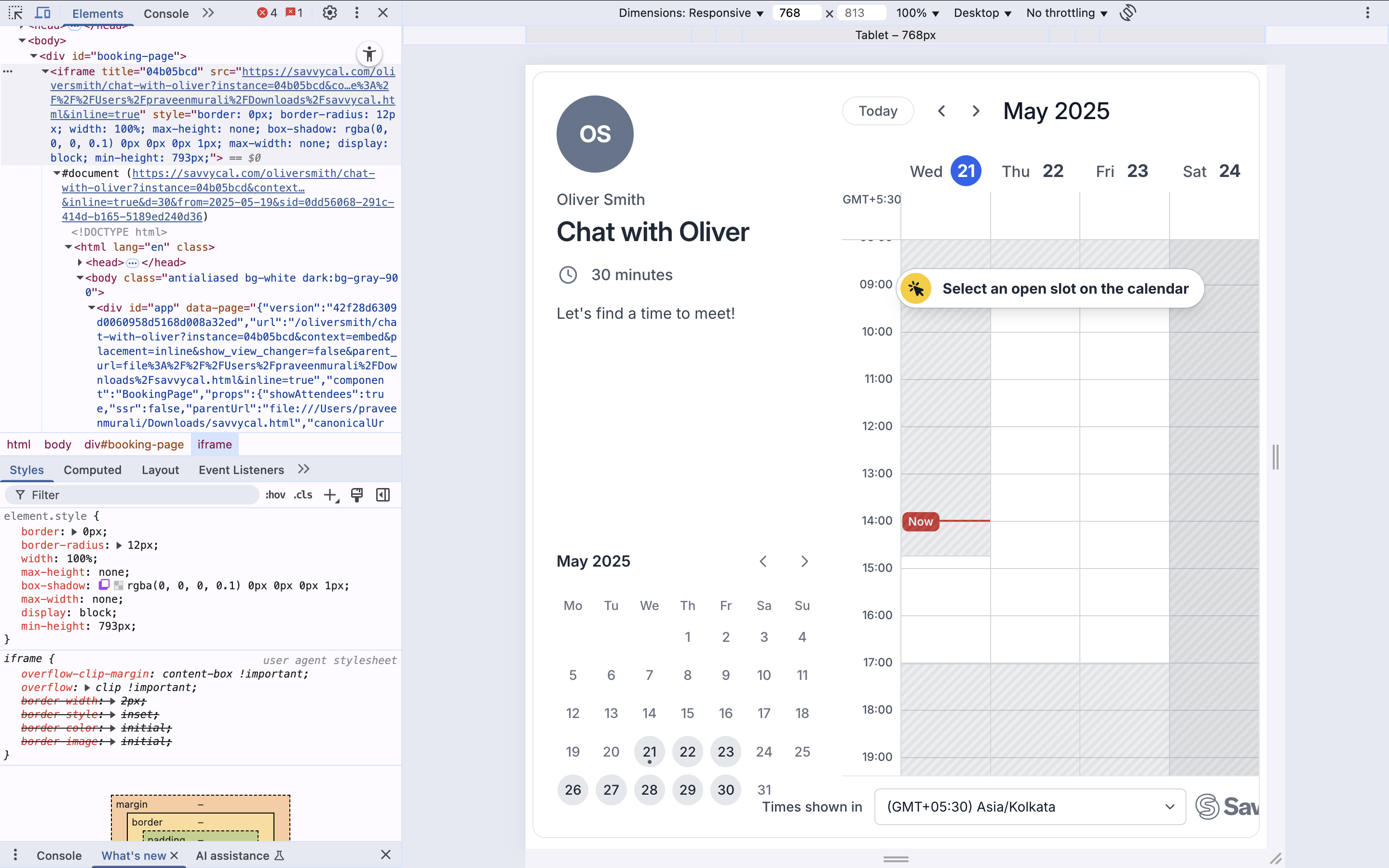The image size is (1389, 868).
Task: Select May 30 in the mini calendar
Action: coord(725,790)
